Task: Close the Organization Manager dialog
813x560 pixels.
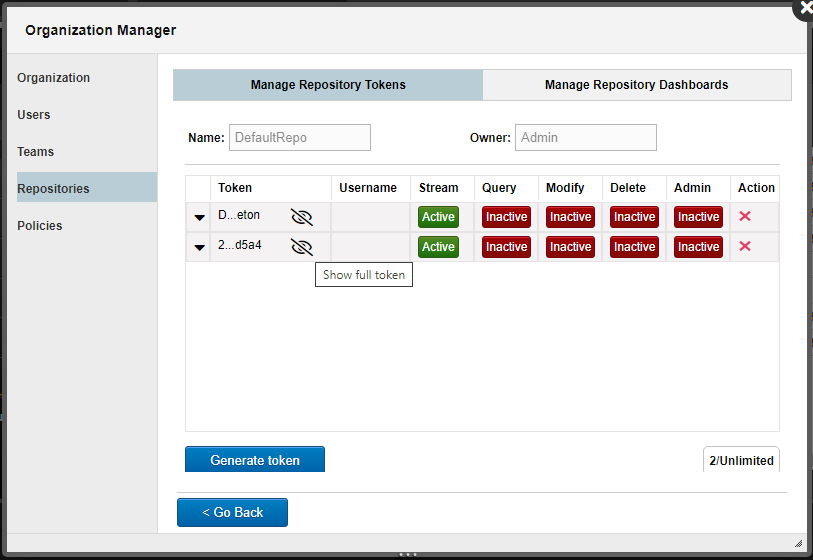Action: coord(805,8)
